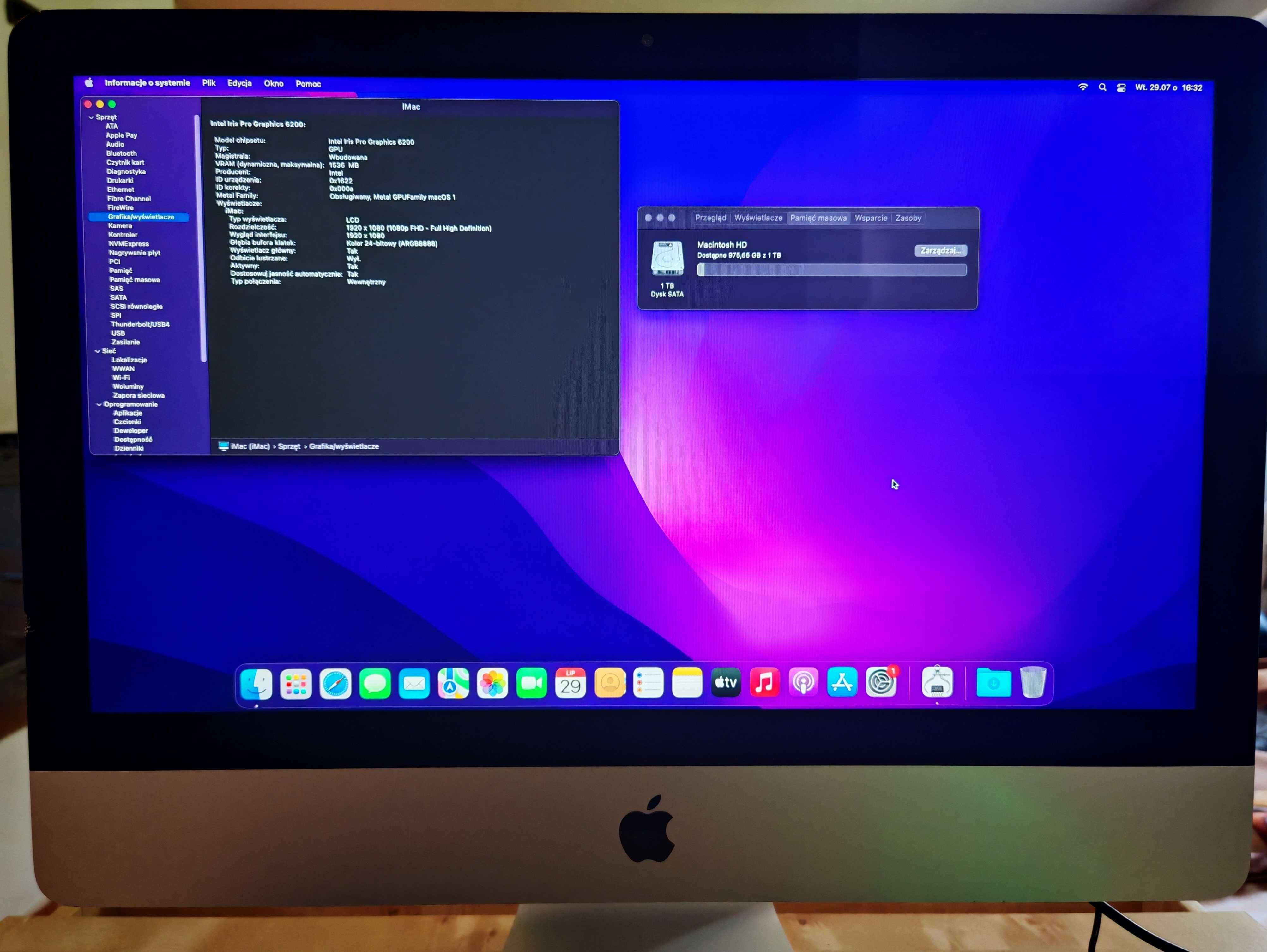1267x952 pixels.
Task: Select Apple Pay in sidebar
Action: [121, 135]
